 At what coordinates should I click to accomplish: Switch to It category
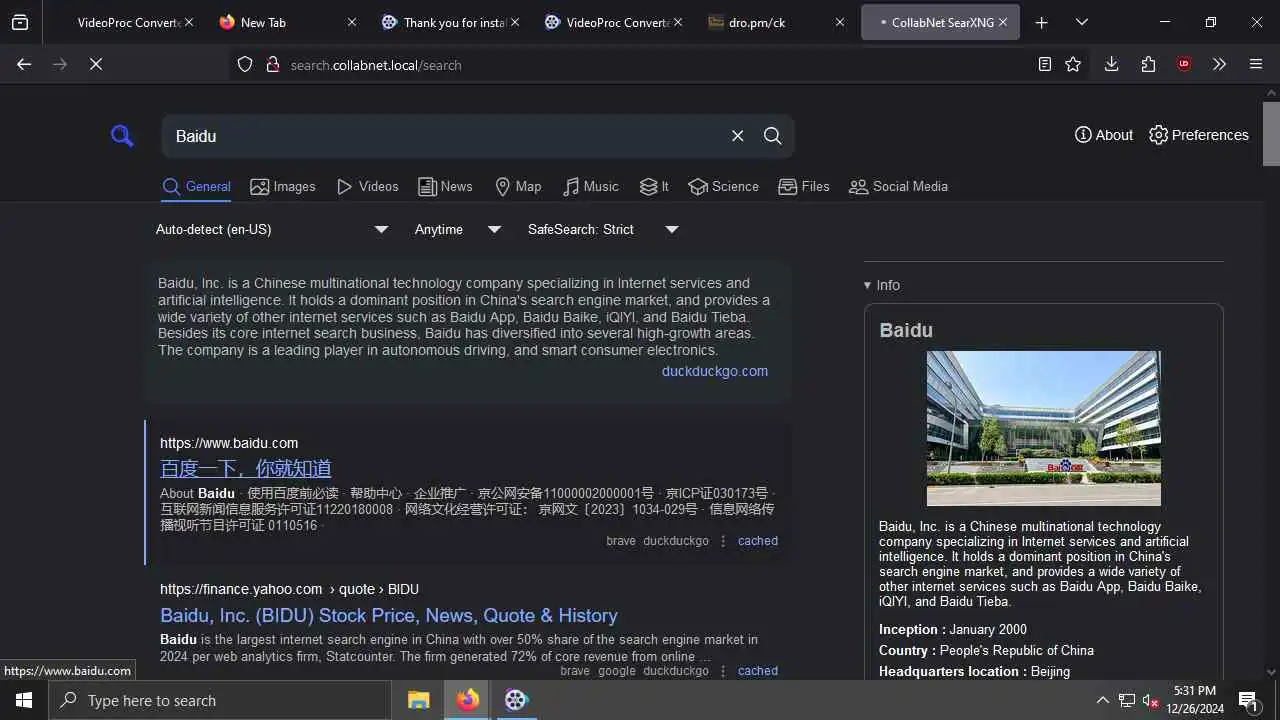click(x=654, y=186)
